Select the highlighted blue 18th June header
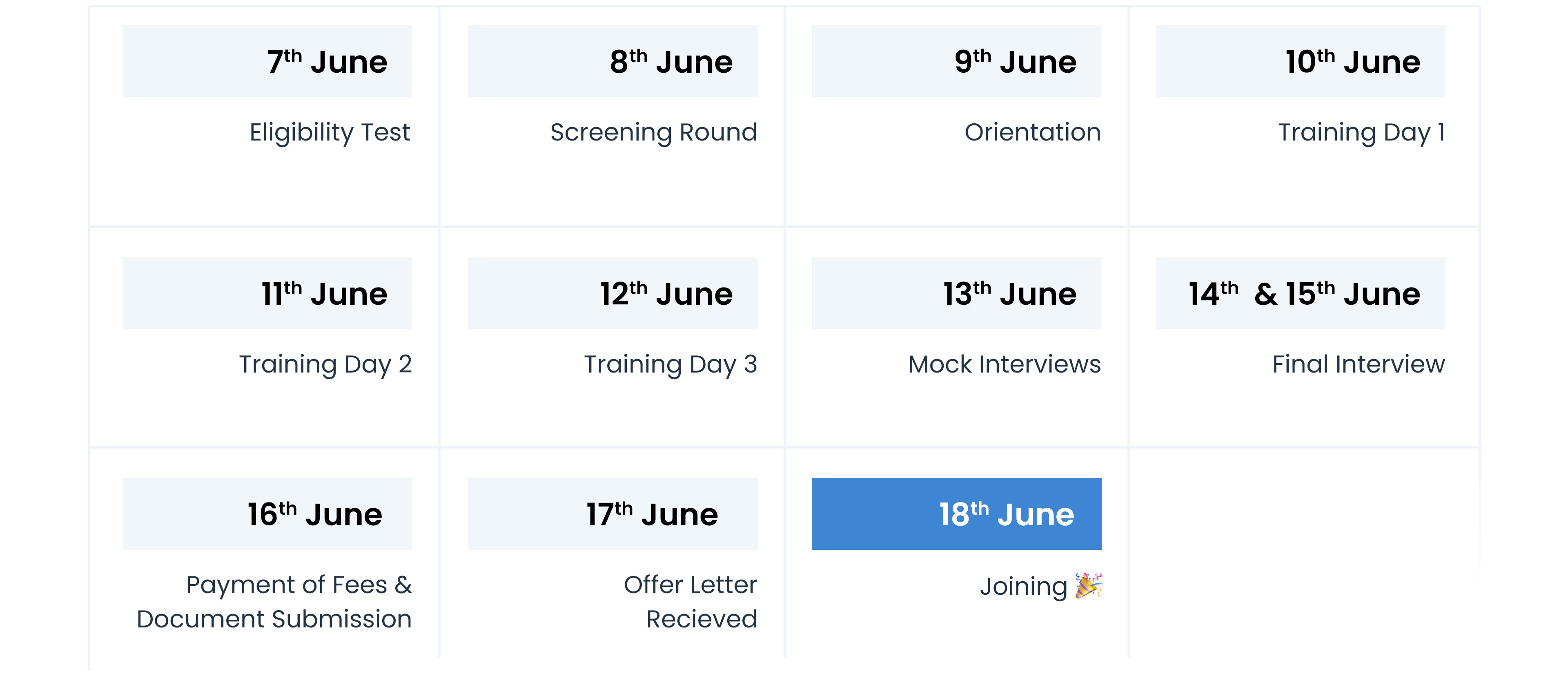Image resolution: width=1568 pixels, height=674 pixels. tap(956, 514)
